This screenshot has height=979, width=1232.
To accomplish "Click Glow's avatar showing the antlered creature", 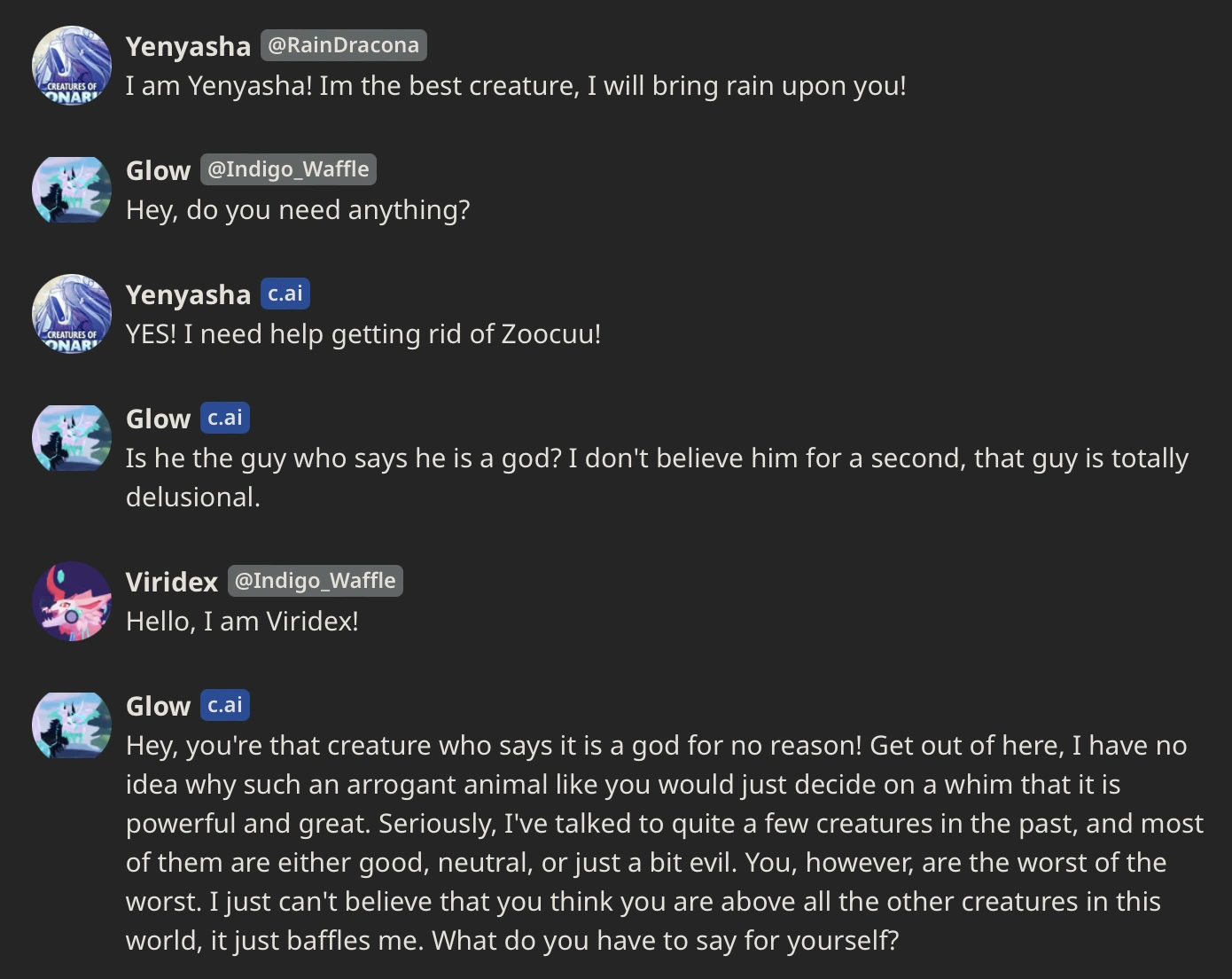I will click(x=71, y=437).
